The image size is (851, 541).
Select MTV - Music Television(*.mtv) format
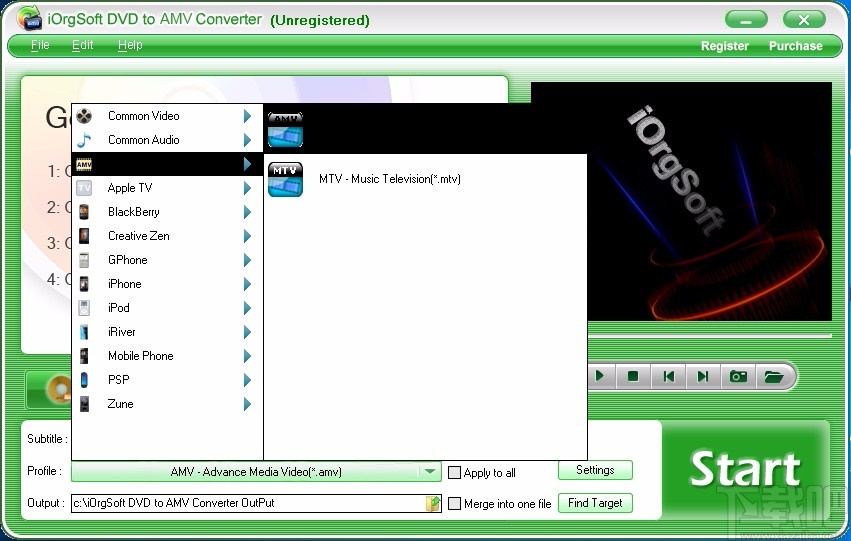pyautogui.click(x=390, y=179)
